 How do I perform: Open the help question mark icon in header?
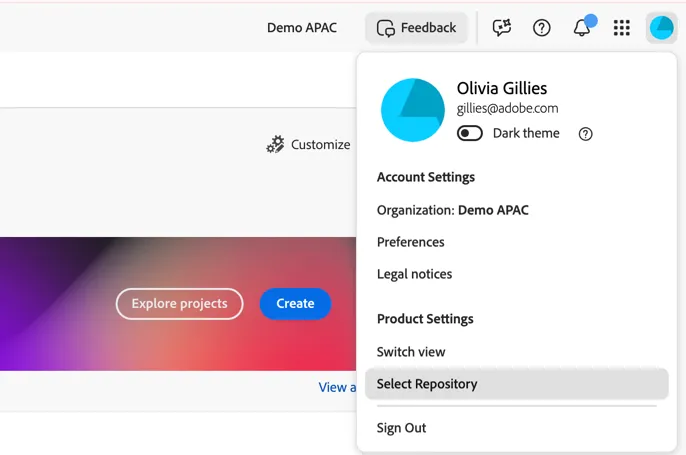542,28
